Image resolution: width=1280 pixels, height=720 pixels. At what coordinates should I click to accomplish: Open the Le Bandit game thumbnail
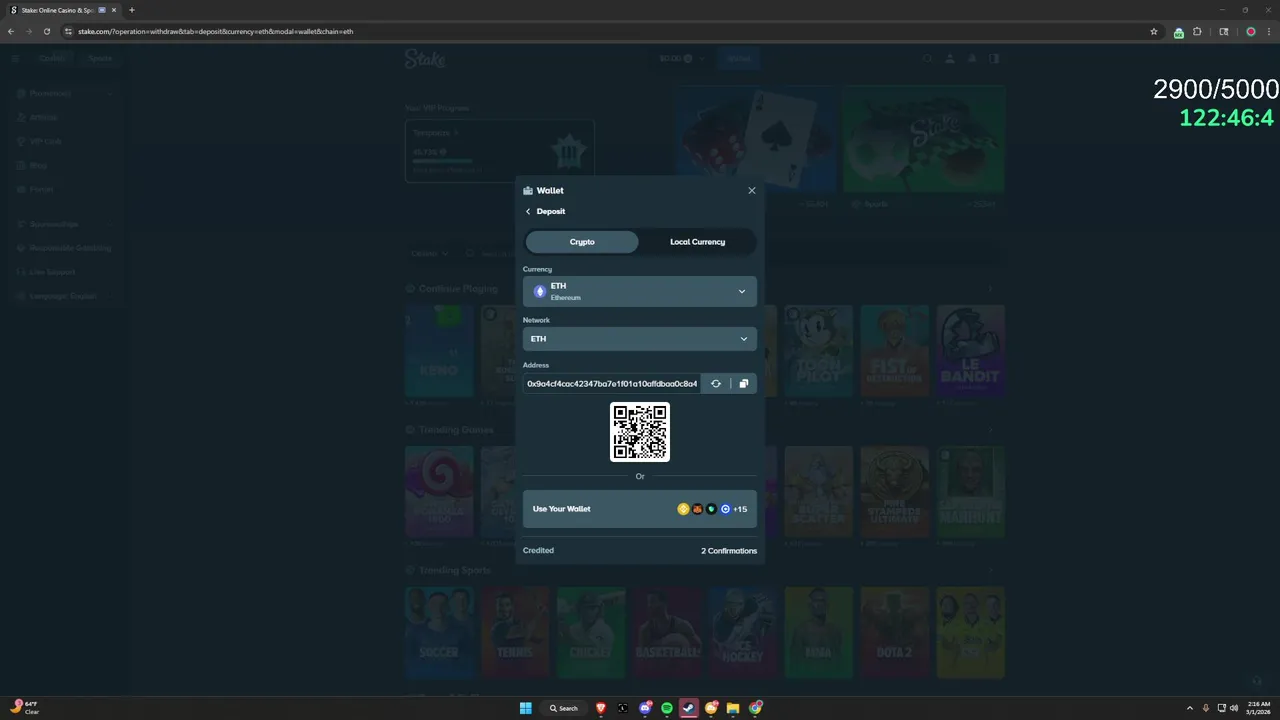pos(970,351)
